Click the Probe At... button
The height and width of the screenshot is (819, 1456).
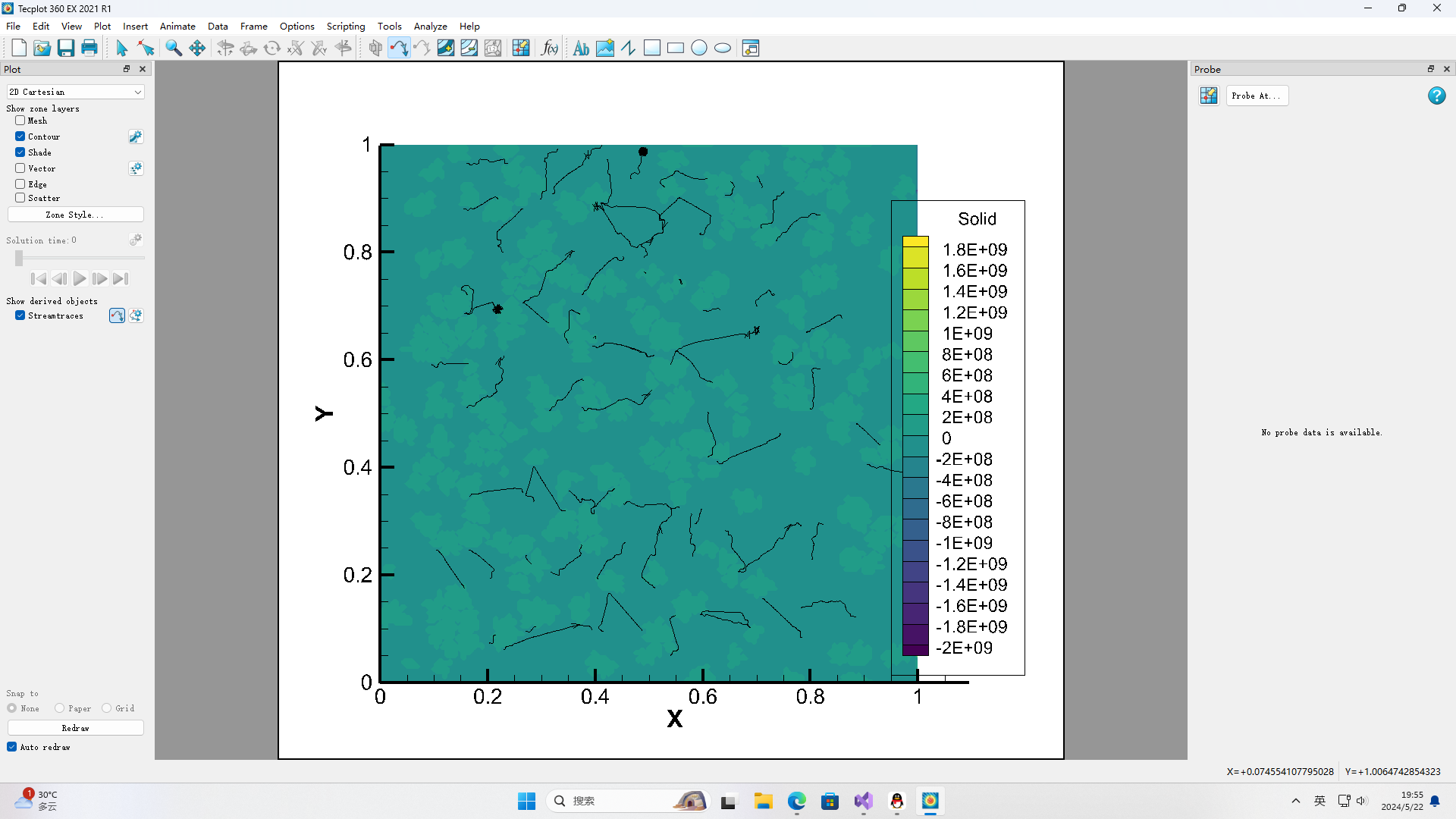tap(1256, 96)
